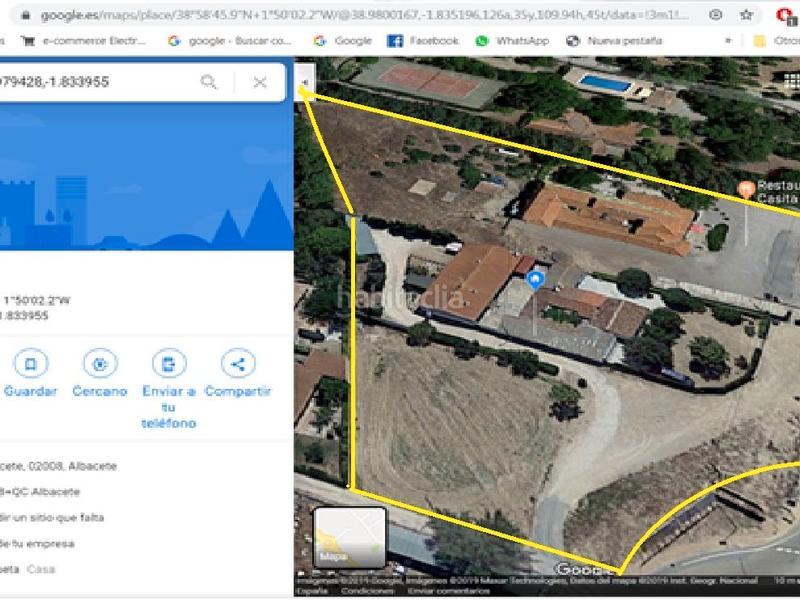
Task: Open Cercano nearby search icon
Action: point(99,364)
